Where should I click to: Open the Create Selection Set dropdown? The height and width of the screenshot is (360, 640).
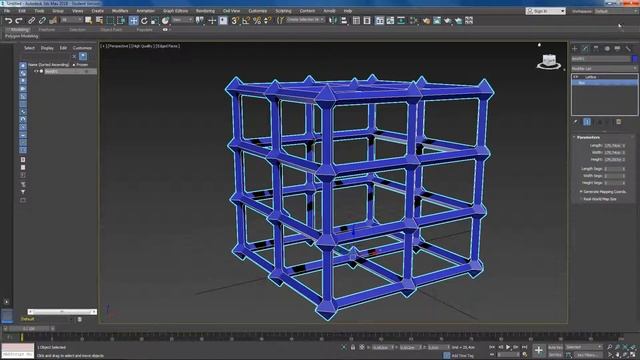[305, 20]
